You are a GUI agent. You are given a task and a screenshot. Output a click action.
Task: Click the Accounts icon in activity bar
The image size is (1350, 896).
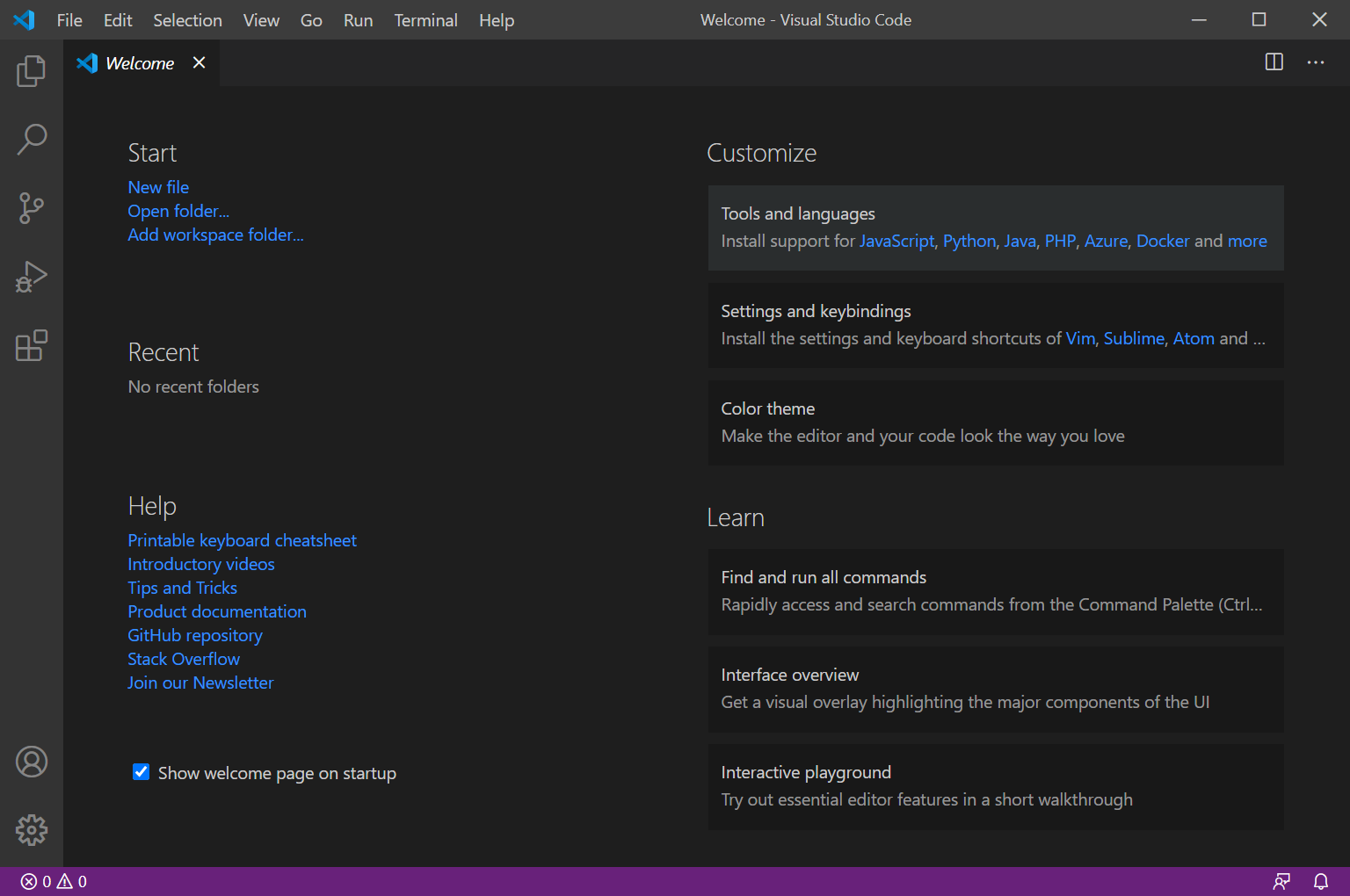point(32,762)
